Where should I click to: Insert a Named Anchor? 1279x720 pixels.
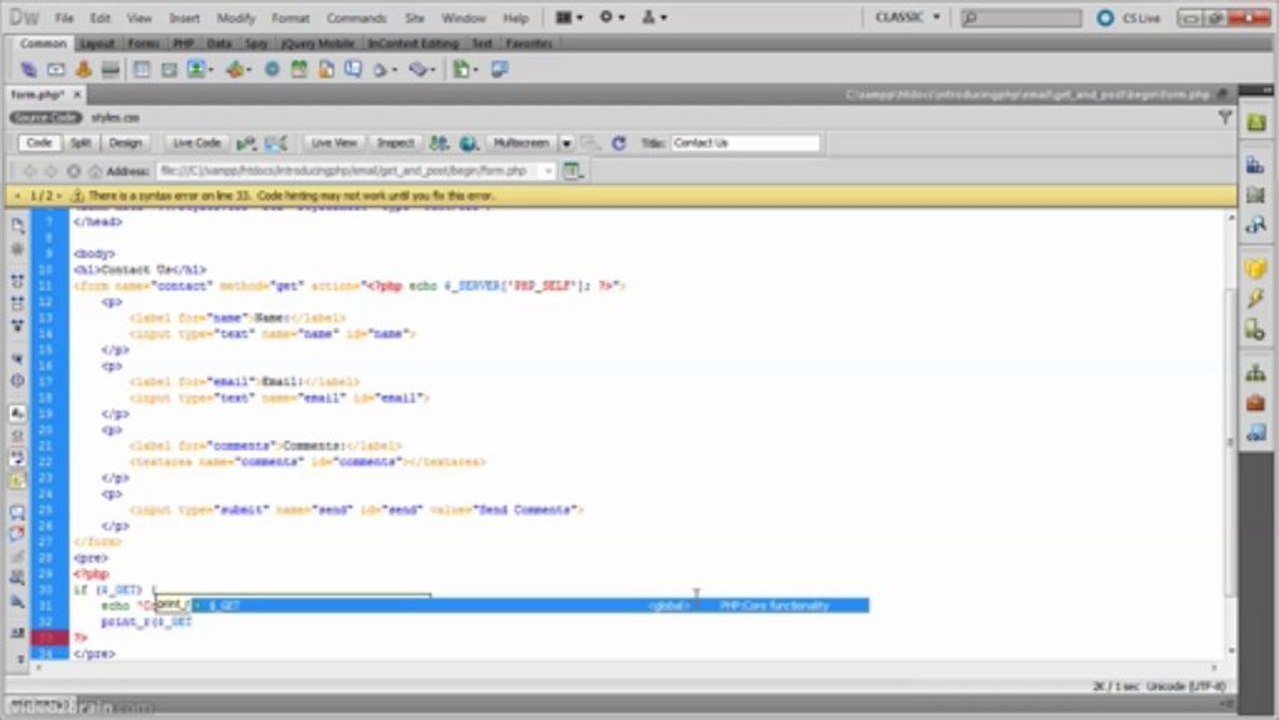click(x=83, y=69)
